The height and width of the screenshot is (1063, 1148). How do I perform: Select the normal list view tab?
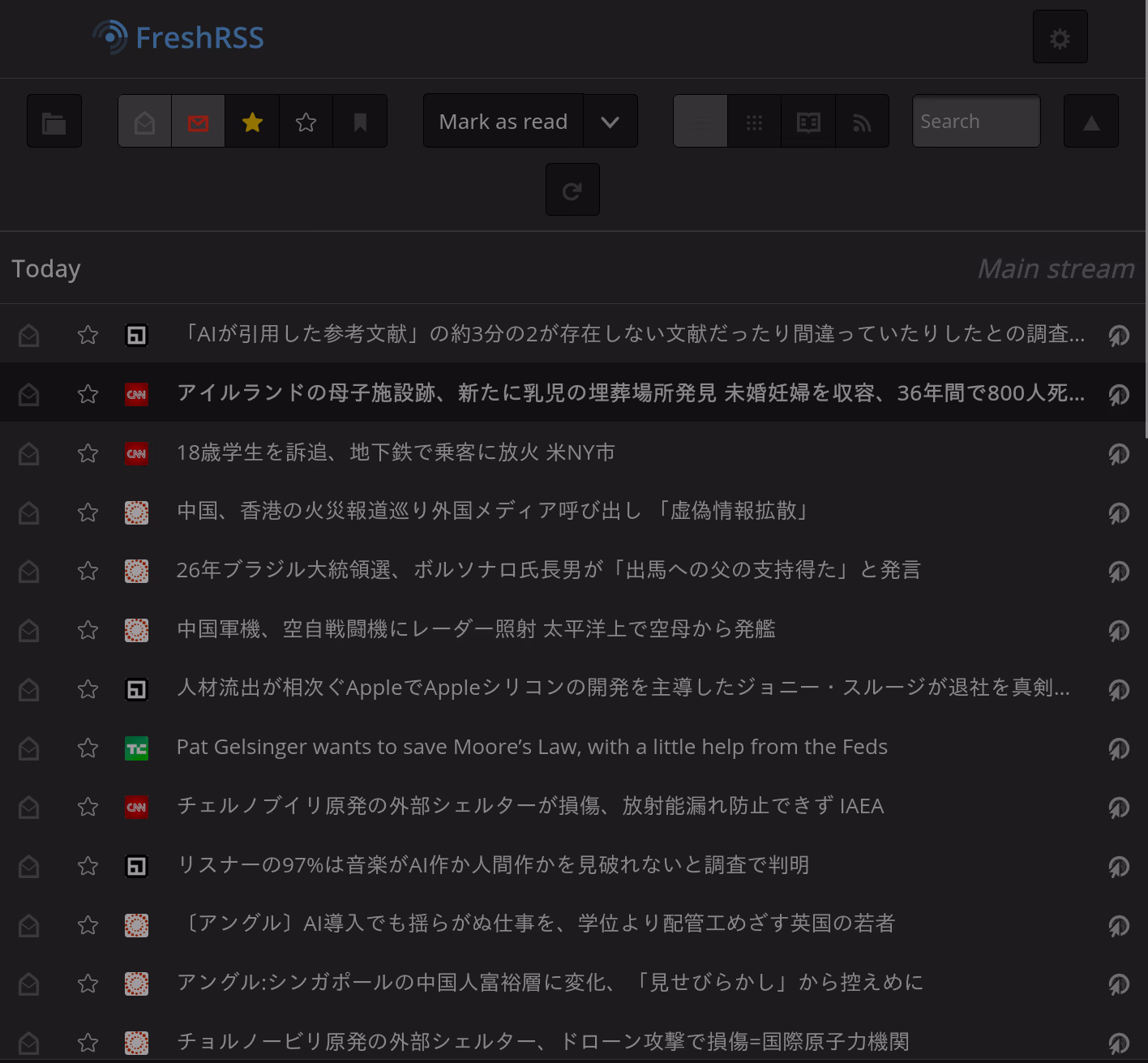(700, 122)
